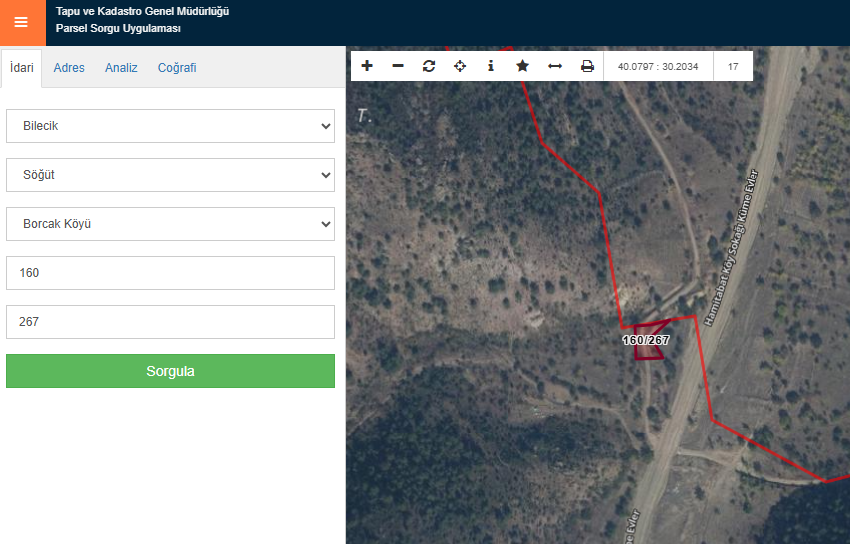
Task: Click the crosshair locate icon
Action: (460, 66)
